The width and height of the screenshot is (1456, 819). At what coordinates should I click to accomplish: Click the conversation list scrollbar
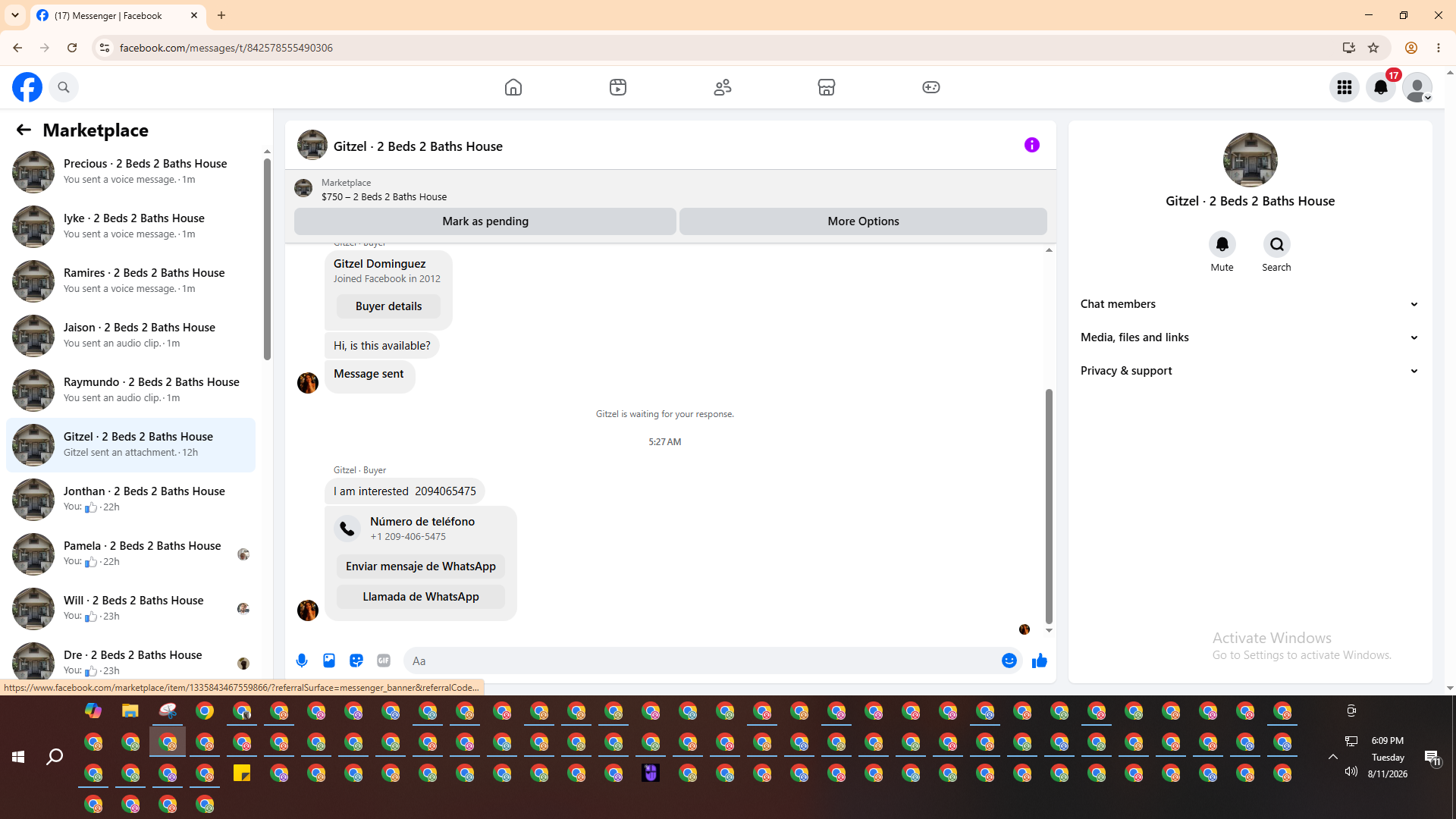(x=267, y=258)
